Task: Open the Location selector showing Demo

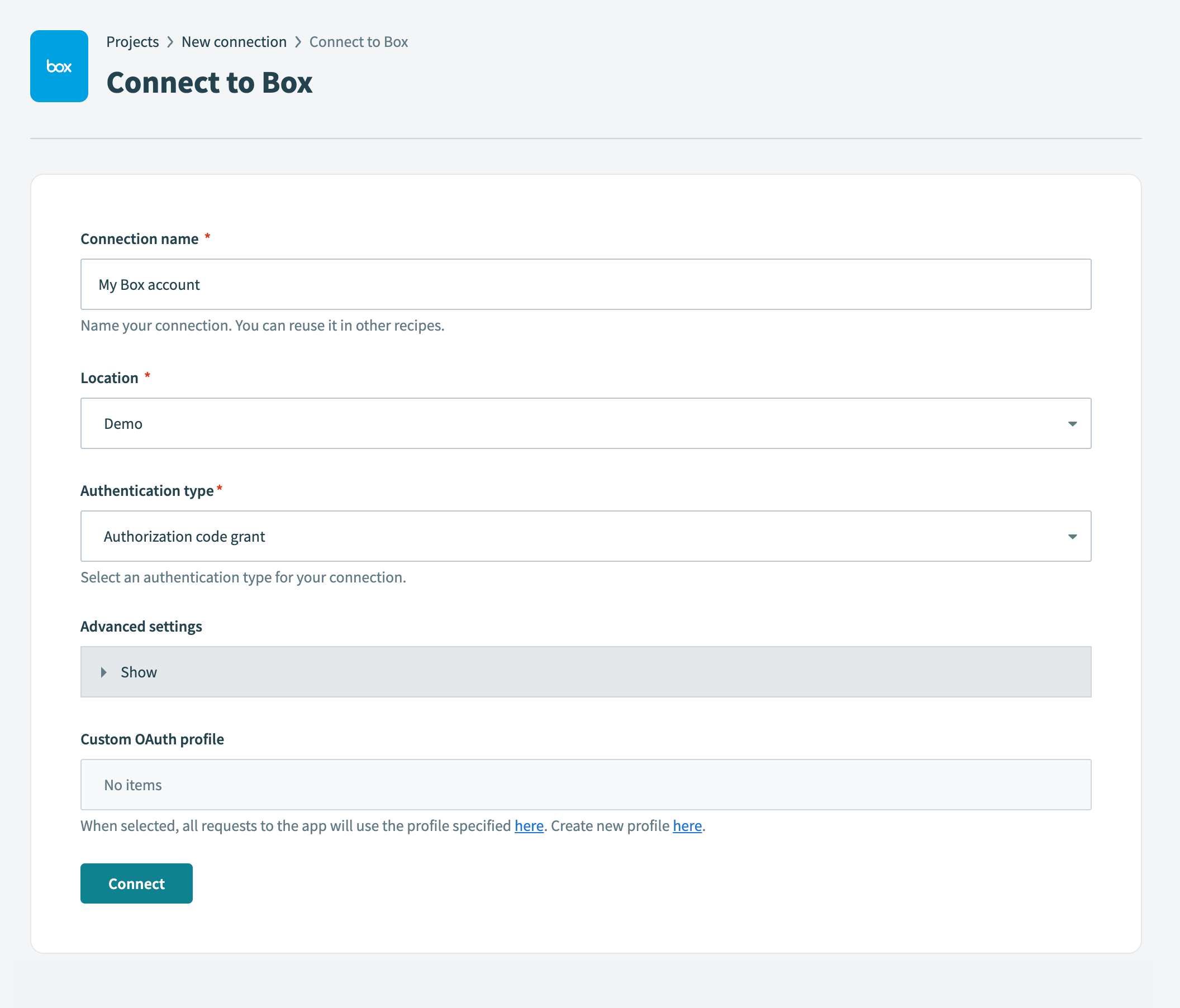Action: point(586,423)
